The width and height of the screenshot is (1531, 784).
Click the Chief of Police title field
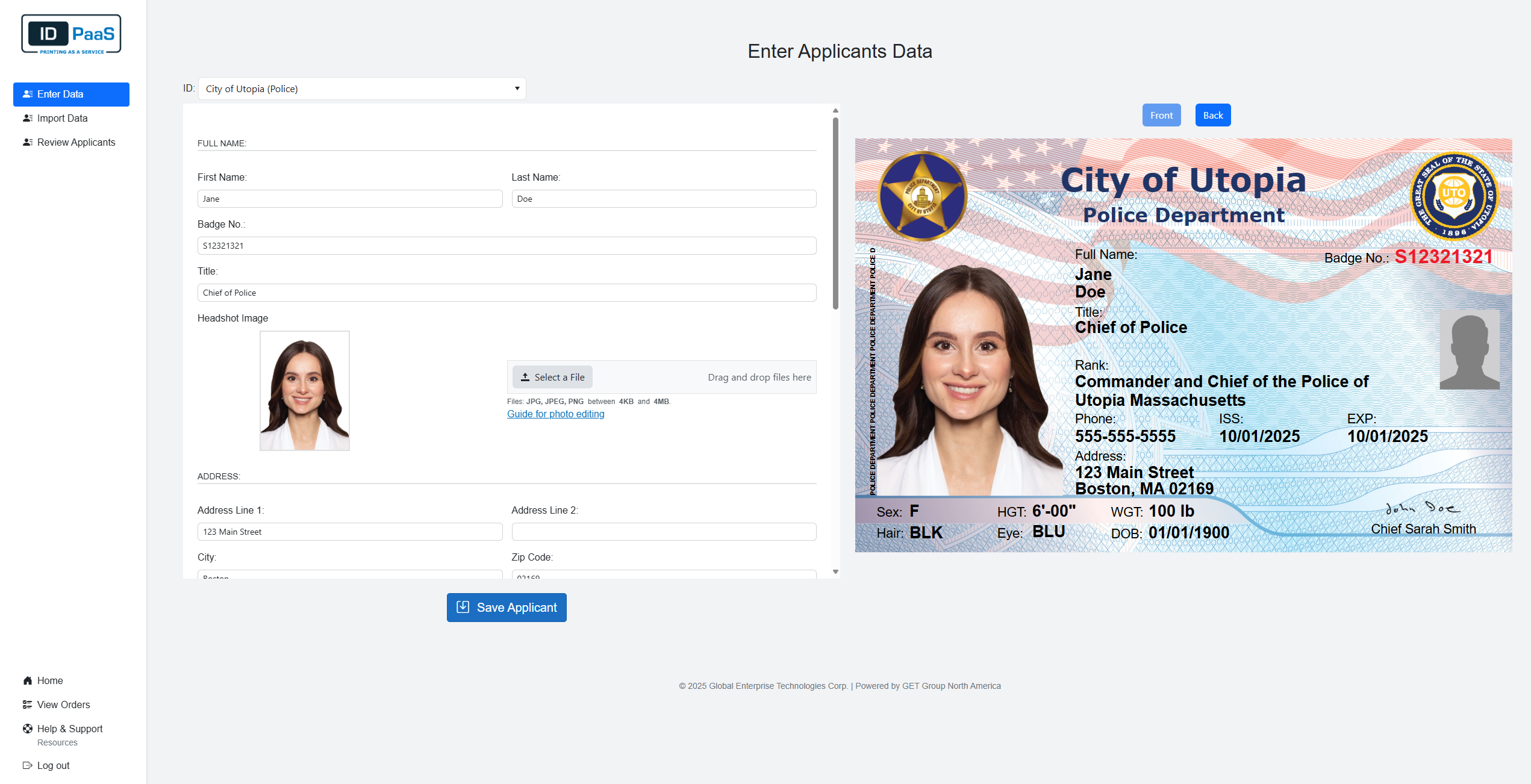click(x=507, y=293)
